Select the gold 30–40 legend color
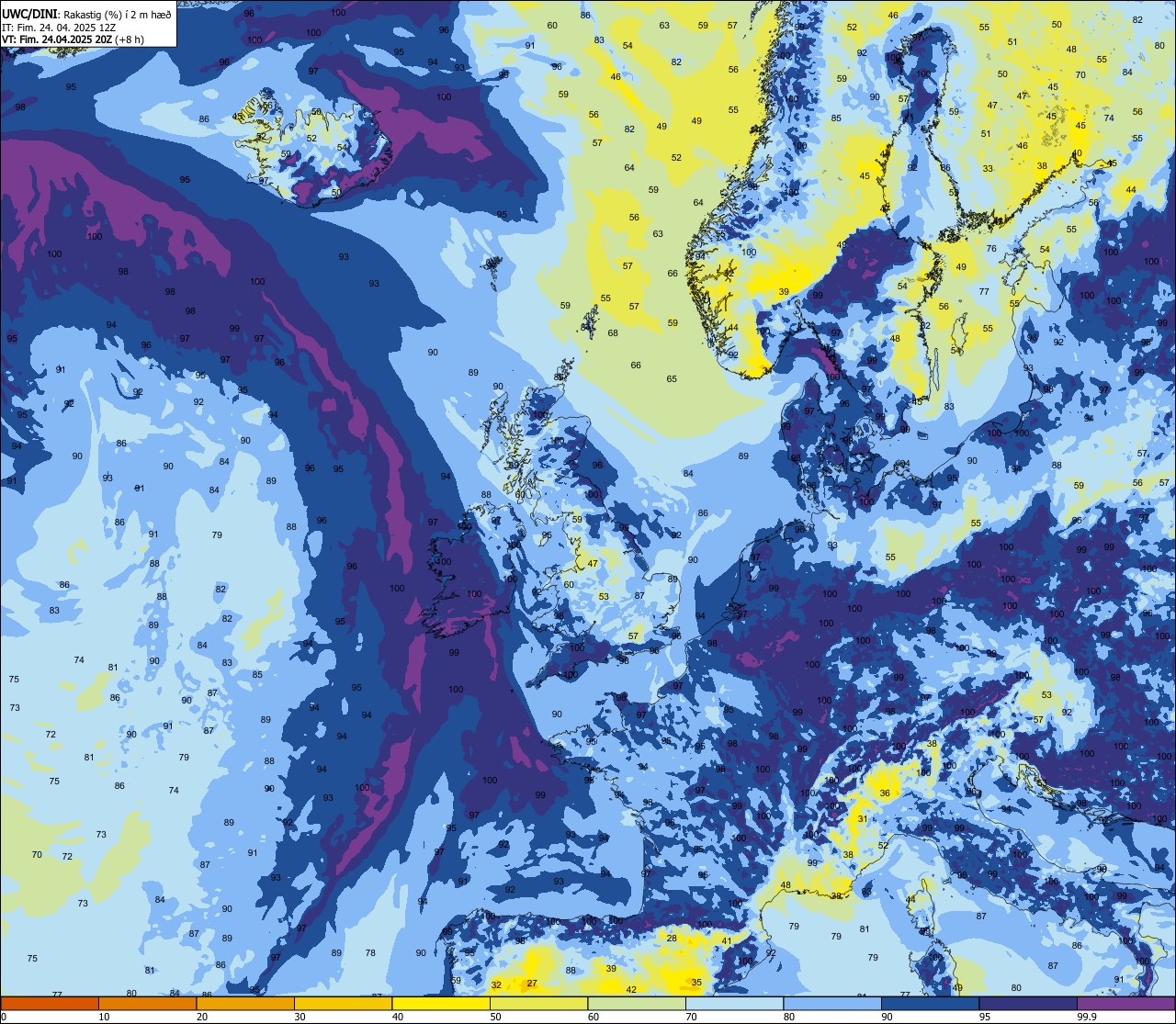 click(343, 1003)
